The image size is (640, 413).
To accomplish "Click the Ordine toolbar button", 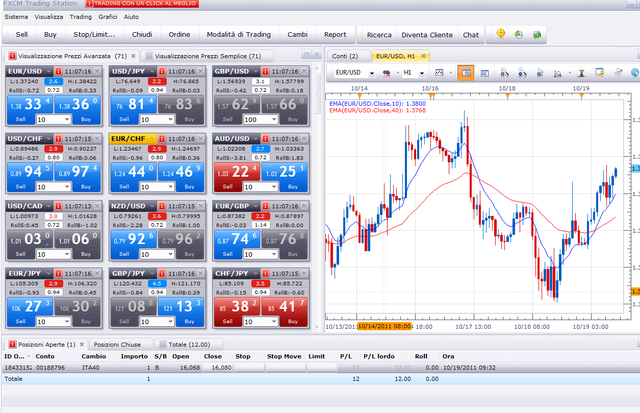I will [x=179, y=35].
